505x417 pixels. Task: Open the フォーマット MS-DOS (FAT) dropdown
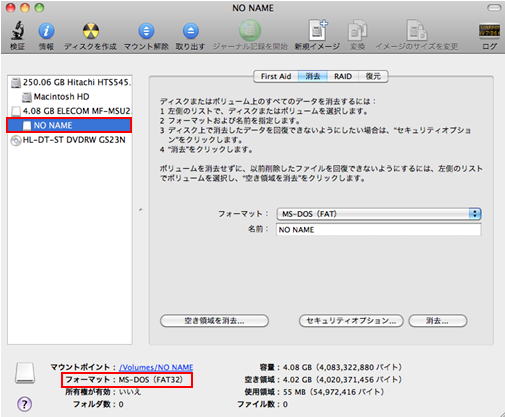coord(379,214)
